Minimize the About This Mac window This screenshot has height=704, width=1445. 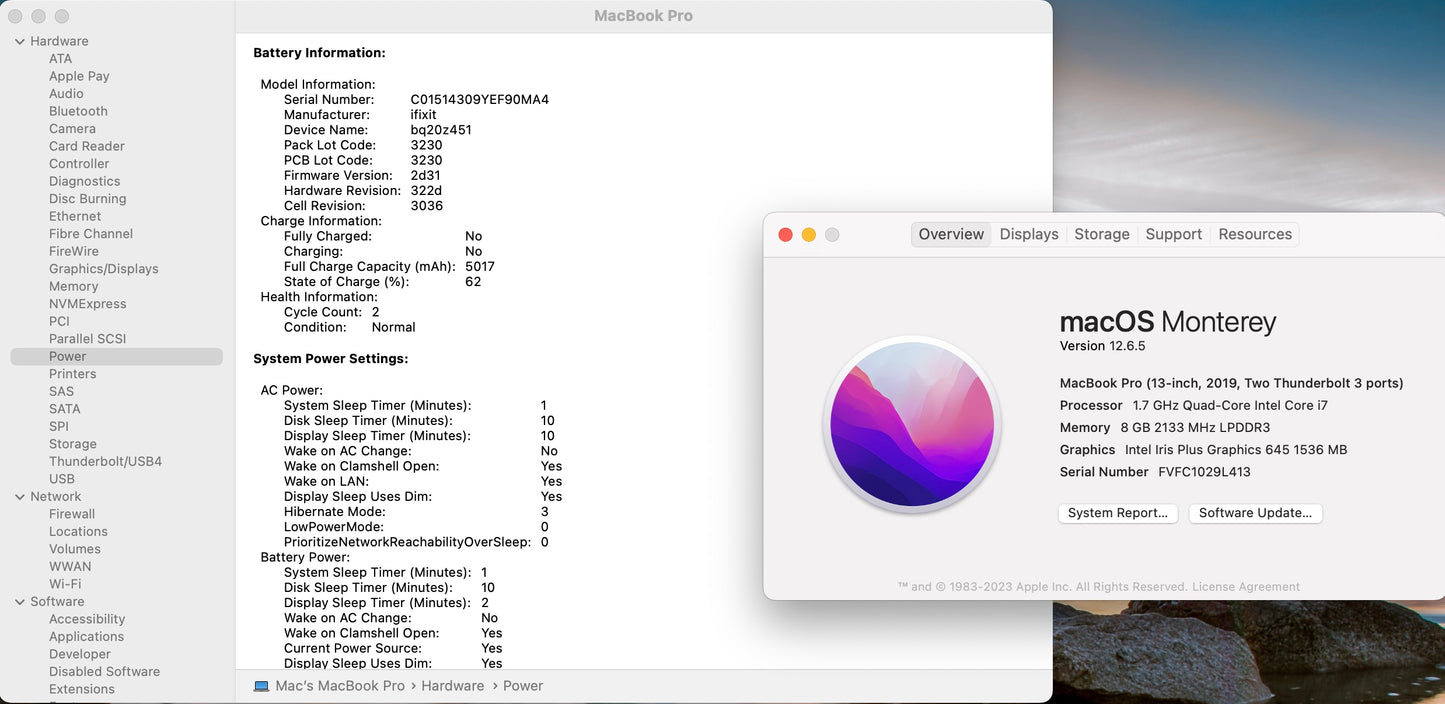click(x=809, y=235)
